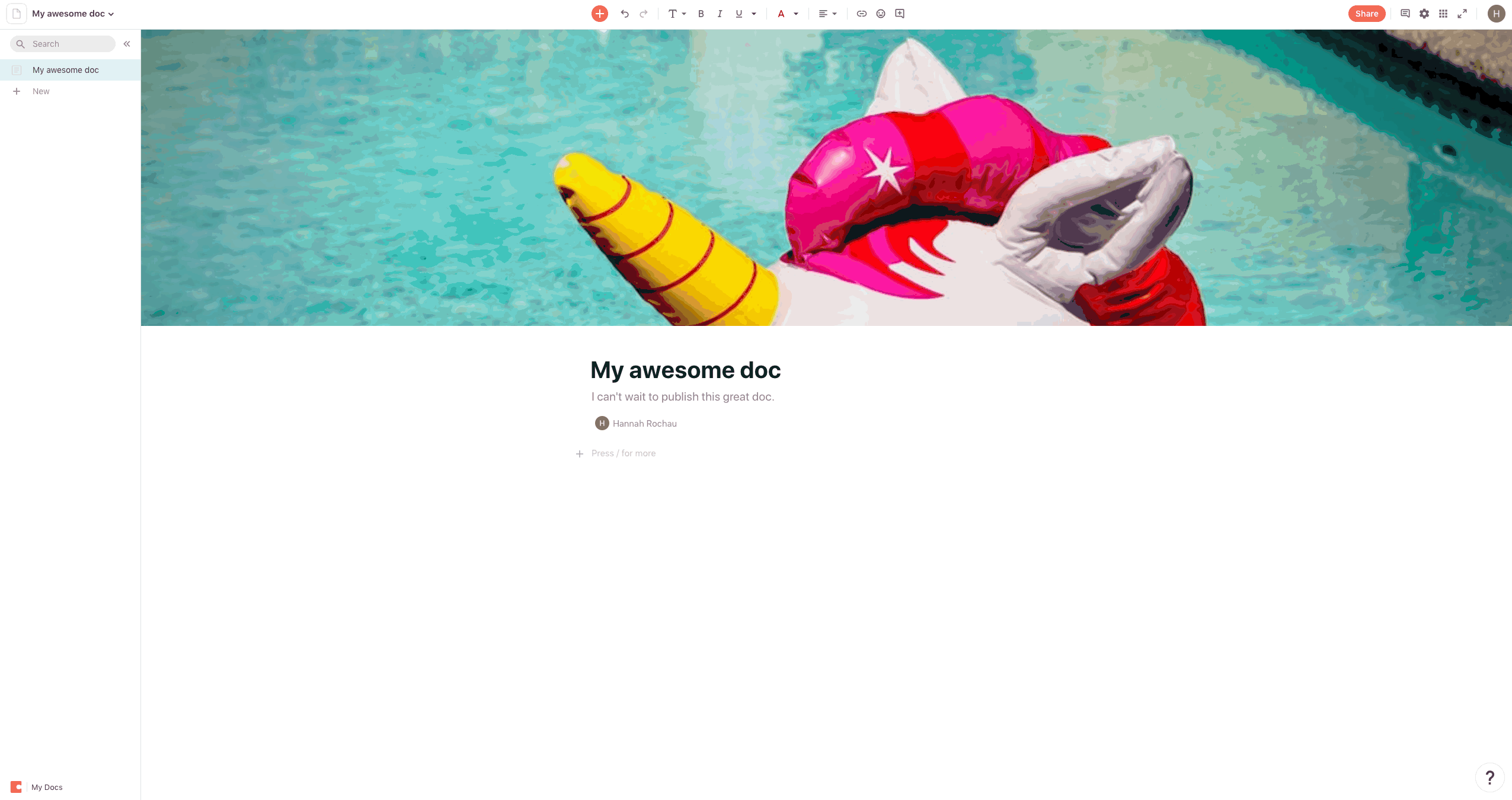Image resolution: width=1512 pixels, height=800 pixels.
Task: Expand the text style dropdown
Action: 676,14
